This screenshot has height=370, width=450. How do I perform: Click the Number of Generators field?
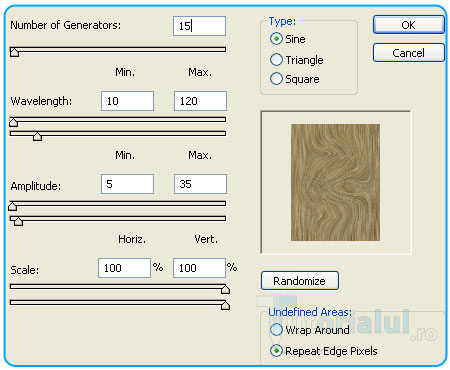click(199, 26)
